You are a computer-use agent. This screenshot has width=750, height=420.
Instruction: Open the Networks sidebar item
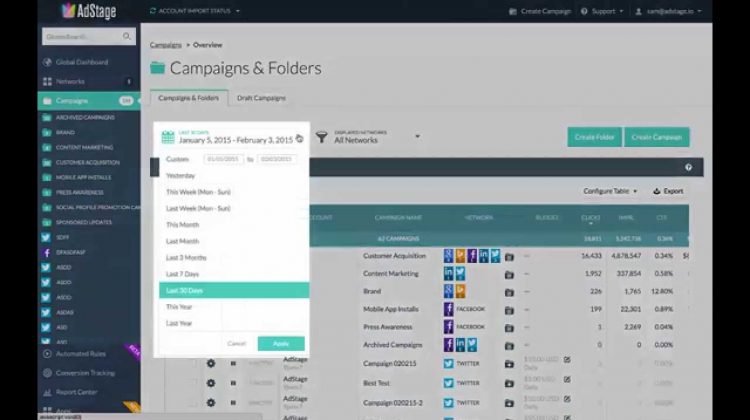(70, 82)
